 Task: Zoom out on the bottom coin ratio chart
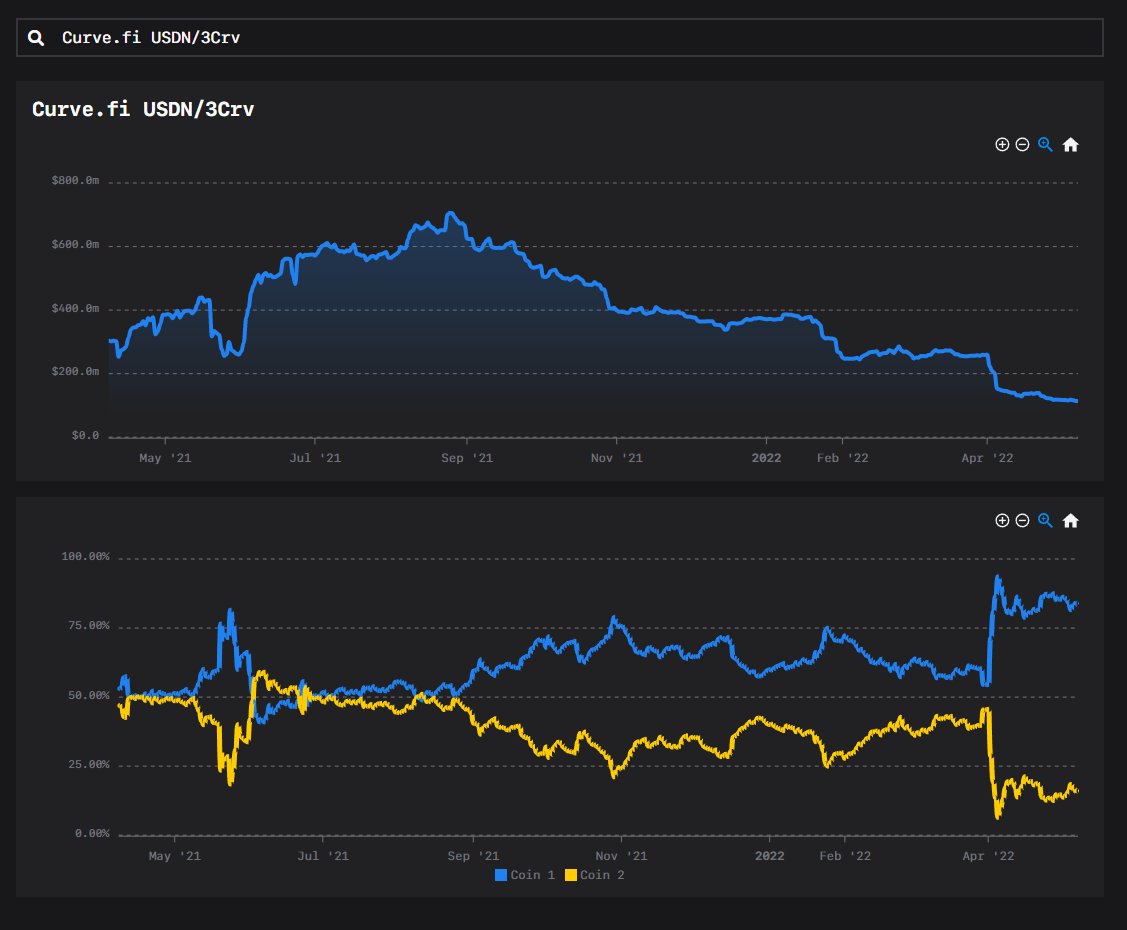pyautogui.click(x=1022, y=520)
